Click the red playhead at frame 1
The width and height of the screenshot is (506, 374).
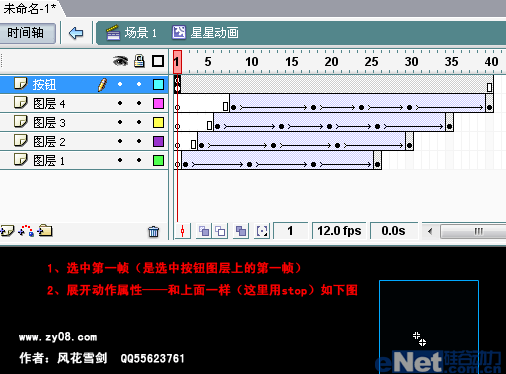coord(177,62)
